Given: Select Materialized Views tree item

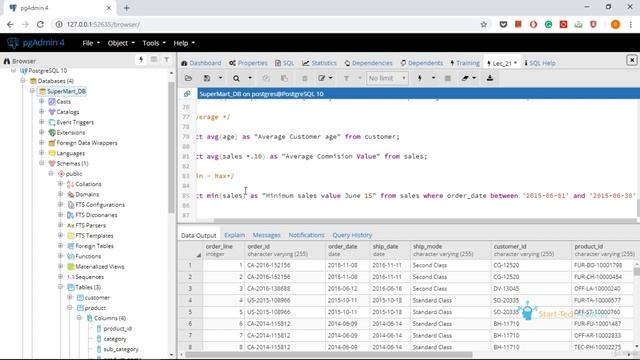Looking at the screenshot, I should [x=100, y=267].
